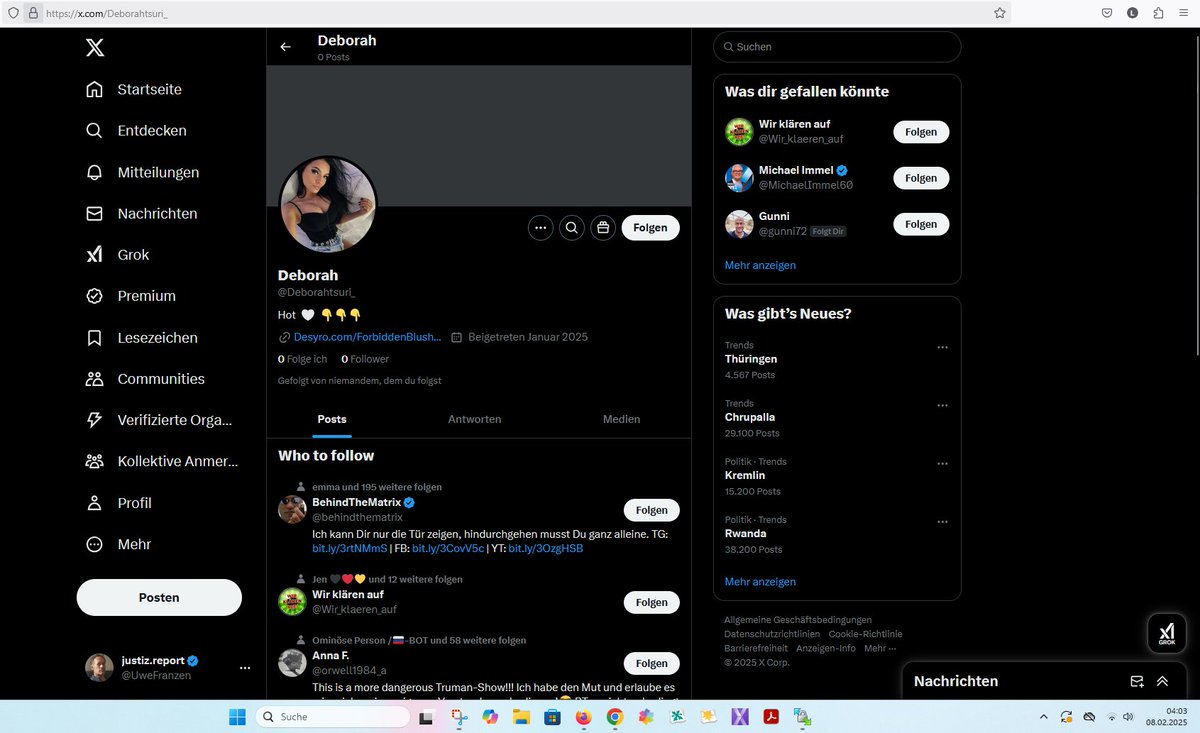Follow Deborah with the Folgen button
This screenshot has height=733, width=1200.
pyautogui.click(x=650, y=228)
